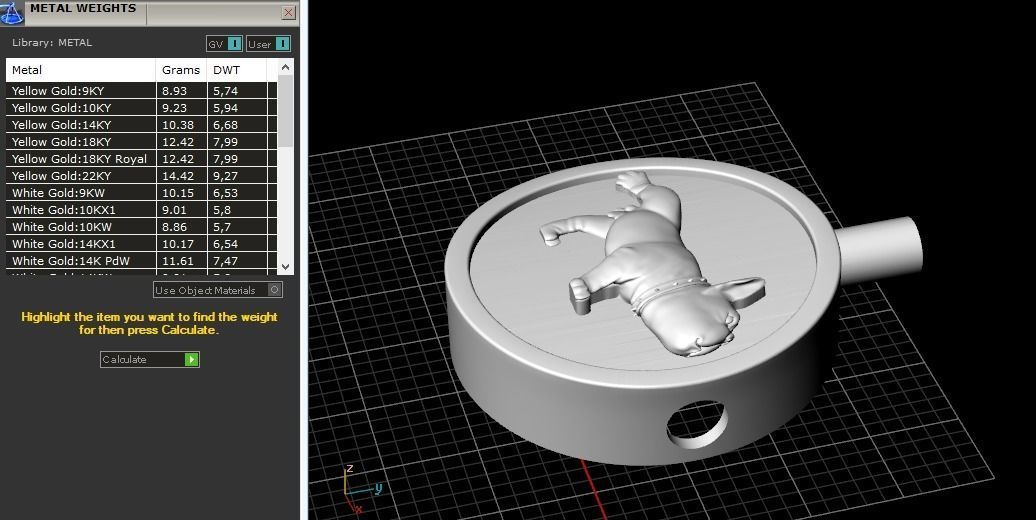
Task: Click the 7,47 DWT cell
Action: coord(237,261)
